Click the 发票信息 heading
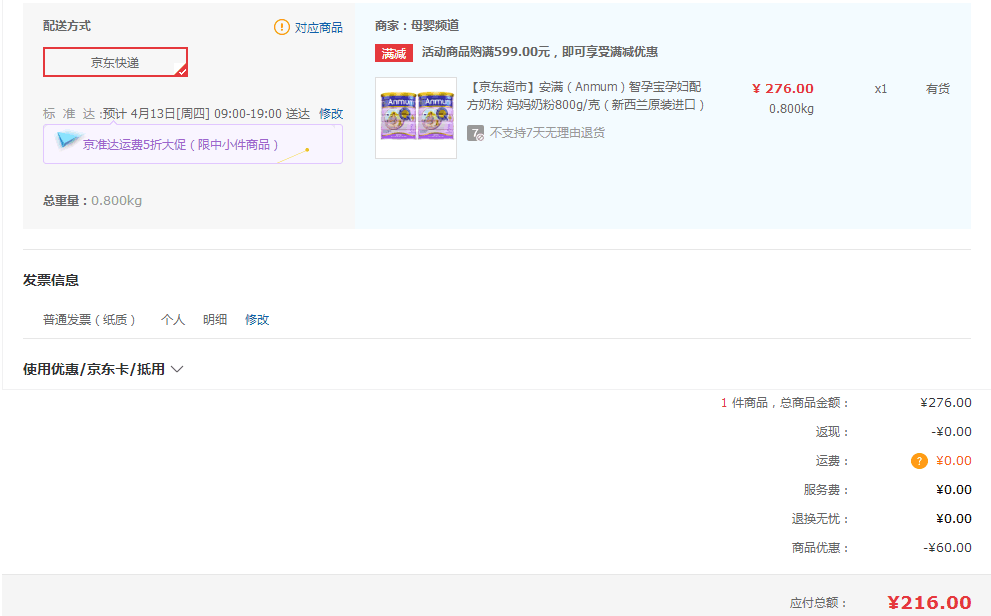Screen dimensions: 991x616 (51, 281)
